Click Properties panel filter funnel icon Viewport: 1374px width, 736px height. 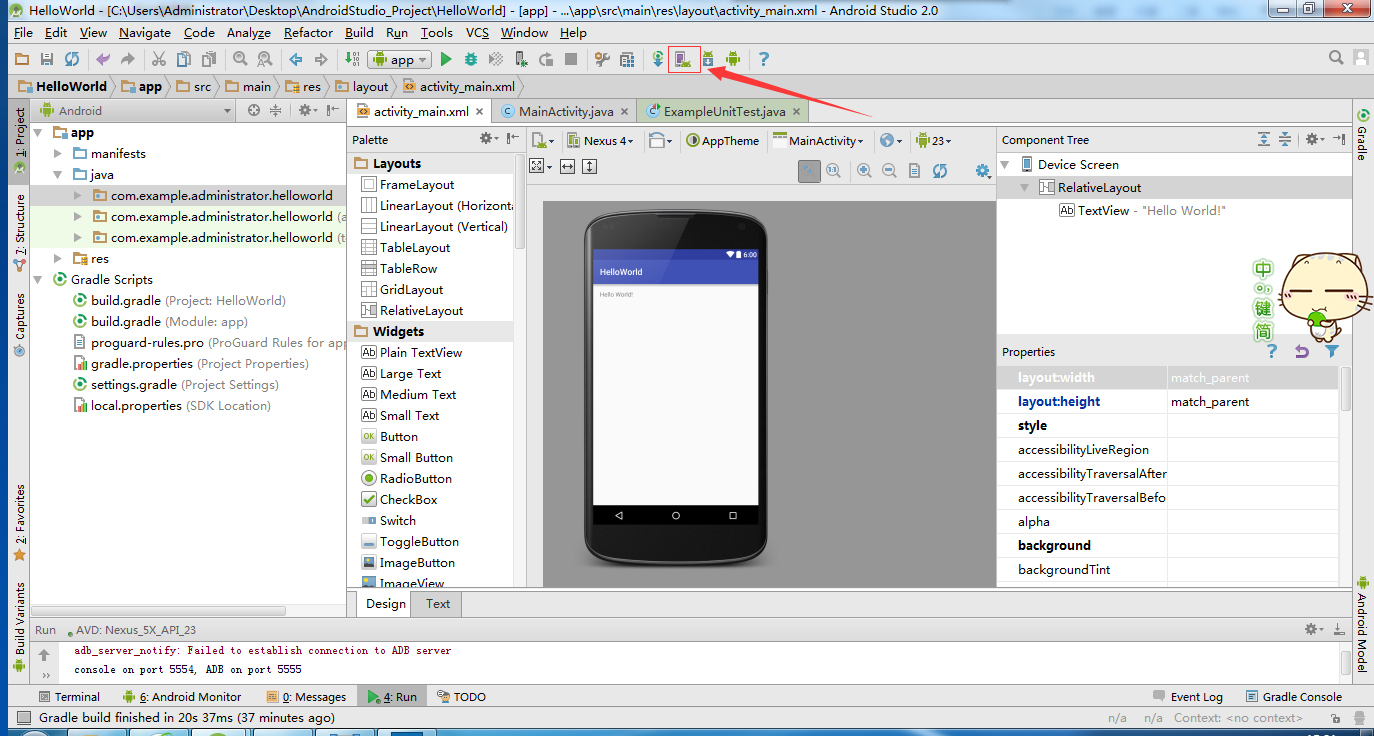(1331, 351)
